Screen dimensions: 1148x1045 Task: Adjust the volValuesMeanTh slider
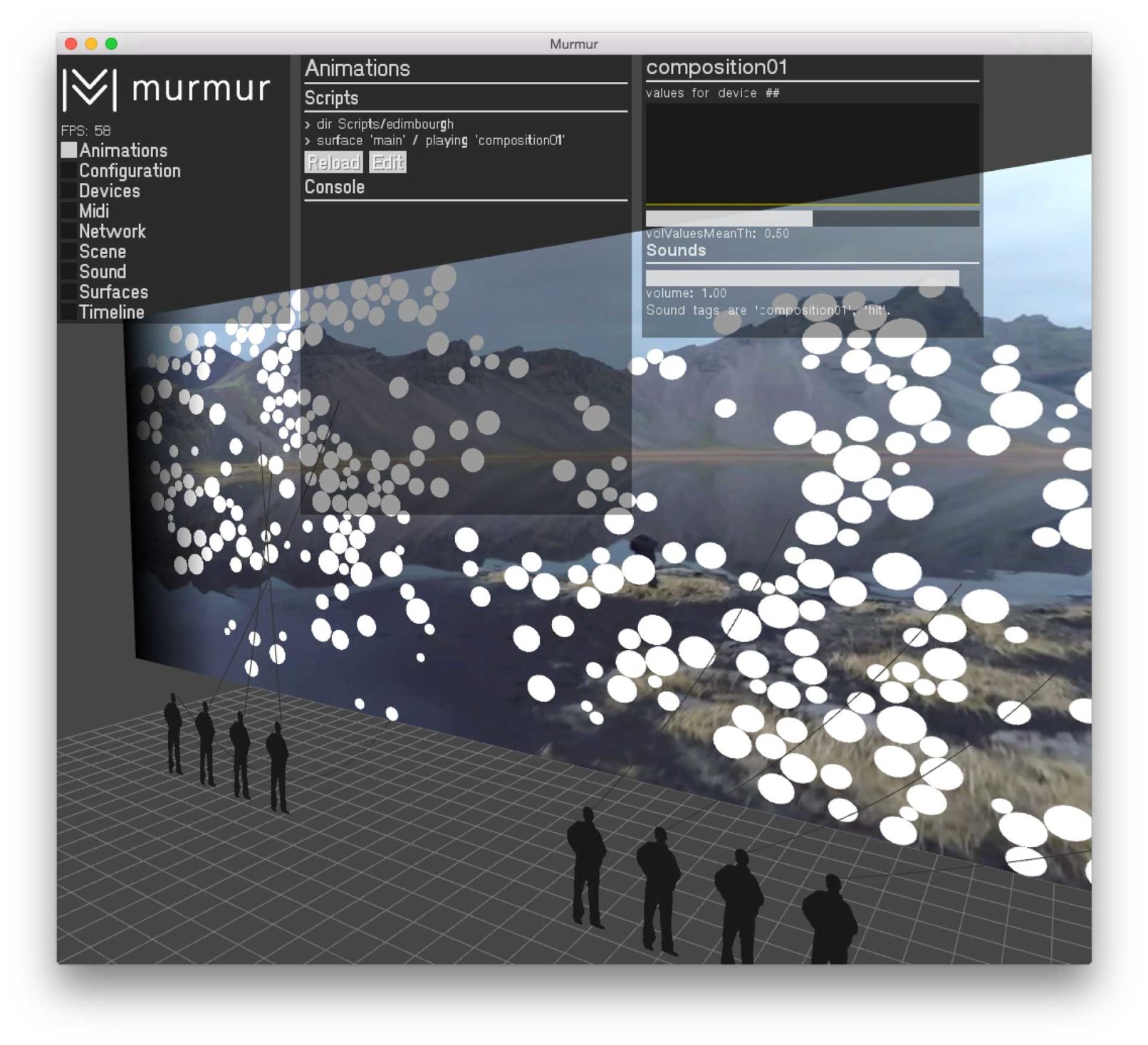point(812,219)
